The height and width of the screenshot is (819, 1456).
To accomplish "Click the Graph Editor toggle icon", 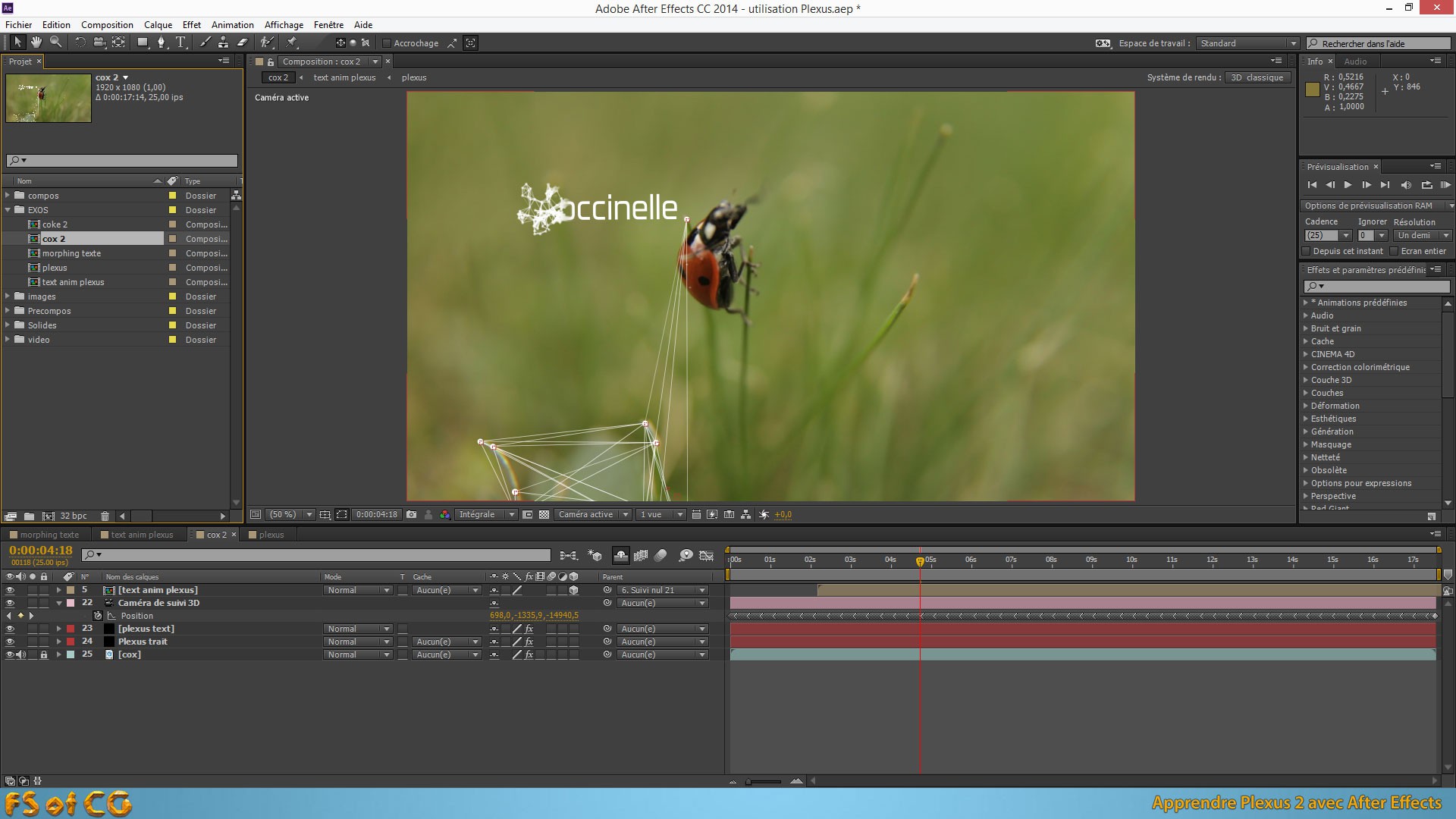I will click(707, 555).
